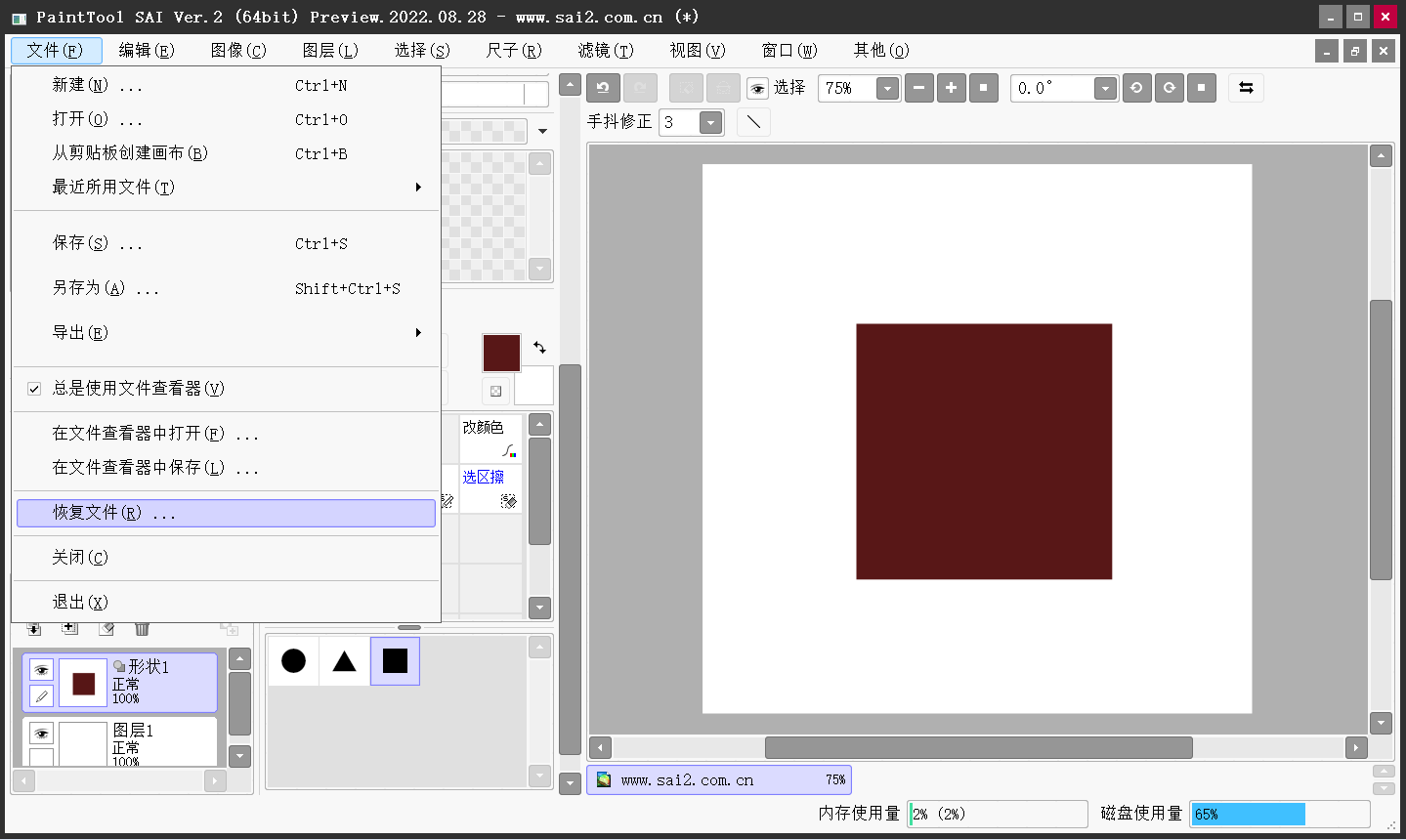The image size is (1406, 840).
Task: Merge layer down icon in layer panel
Action: coord(34,628)
